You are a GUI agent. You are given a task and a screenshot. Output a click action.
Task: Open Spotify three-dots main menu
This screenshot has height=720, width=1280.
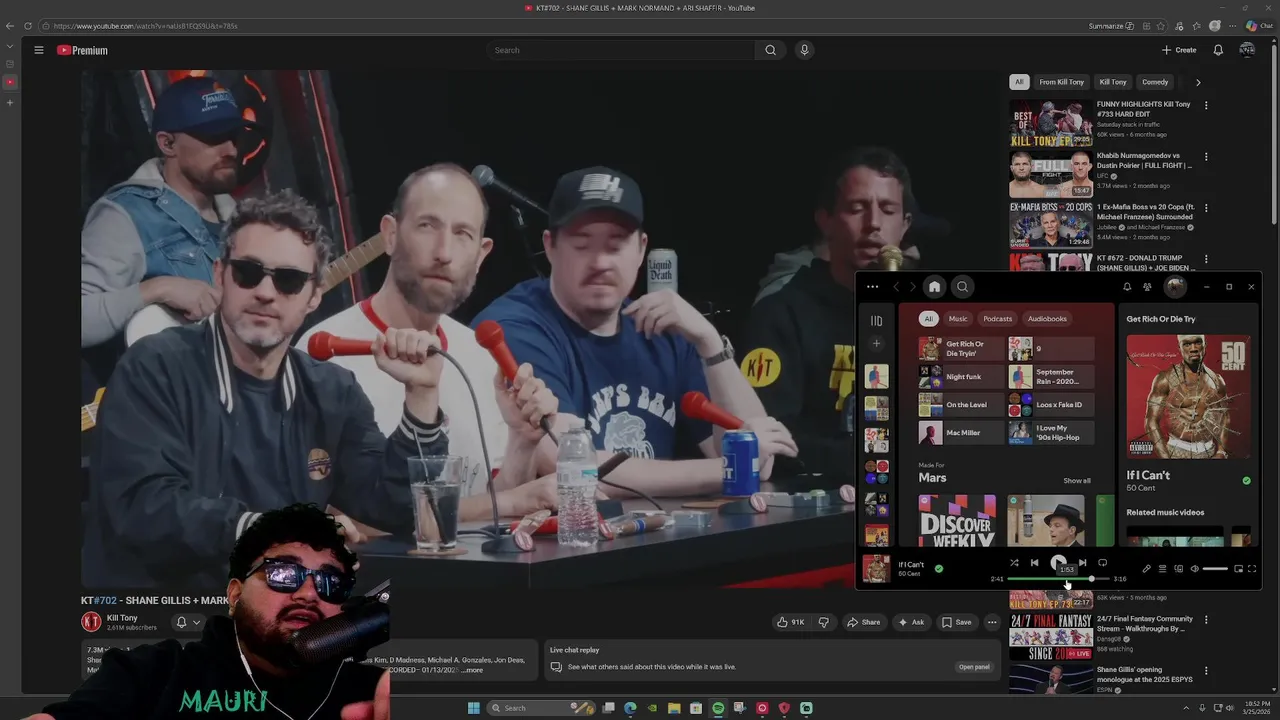tap(872, 287)
